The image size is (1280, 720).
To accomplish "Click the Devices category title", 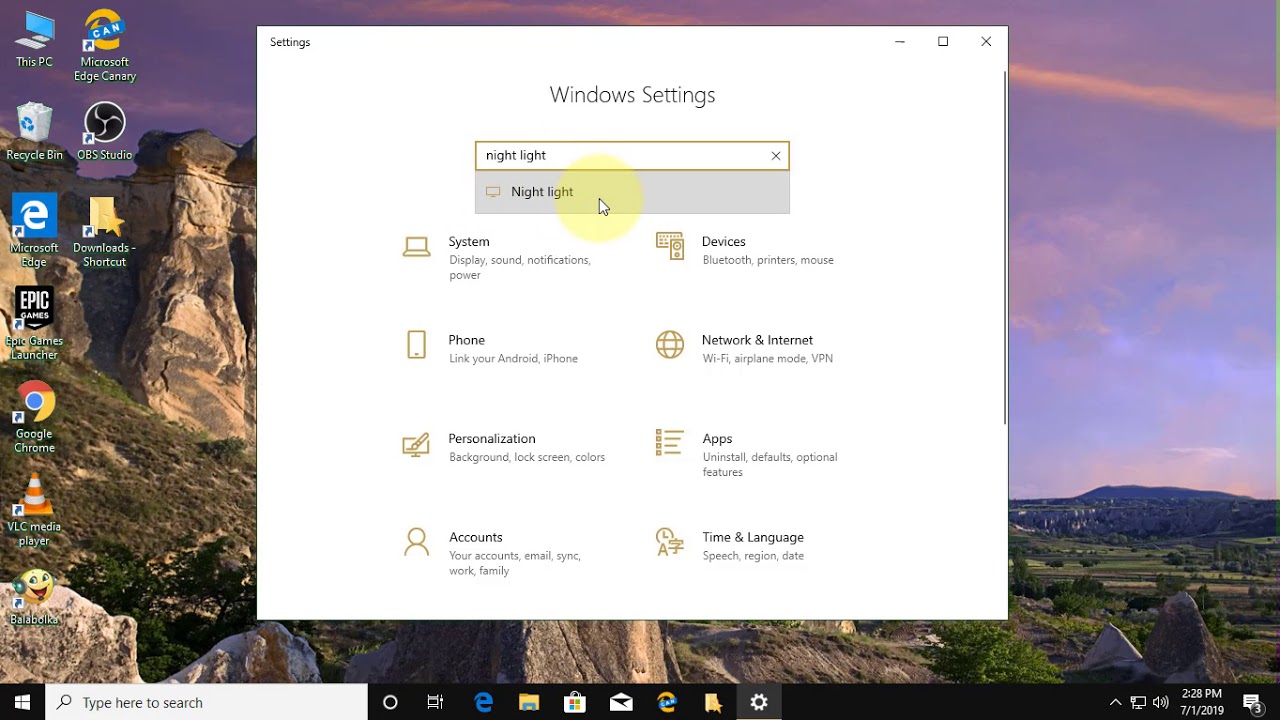I will (724, 241).
